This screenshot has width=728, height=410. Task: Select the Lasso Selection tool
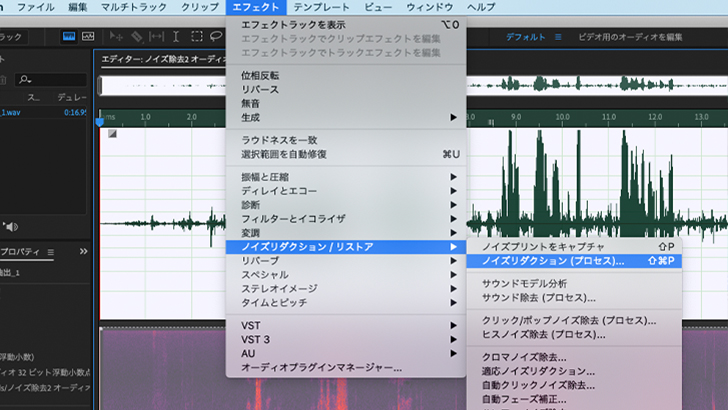(x=216, y=37)
